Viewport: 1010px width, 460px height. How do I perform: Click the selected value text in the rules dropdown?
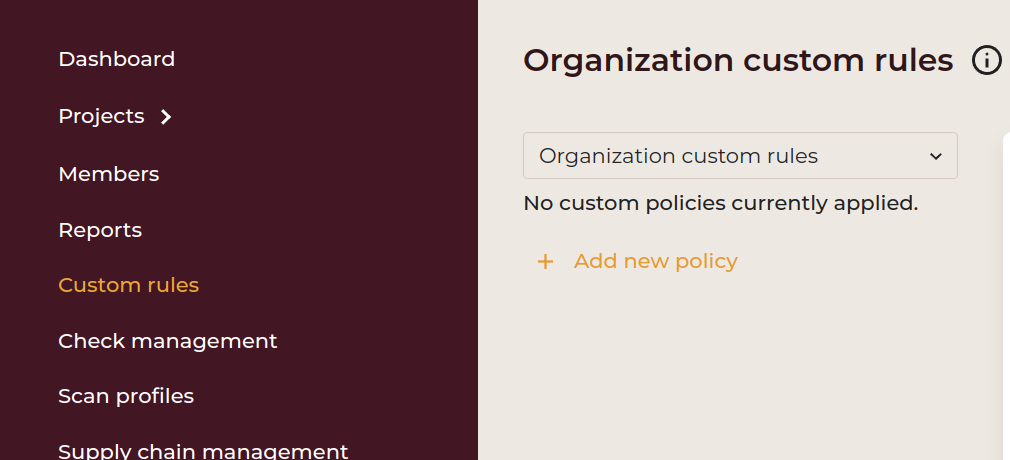[x=678, y=156]
